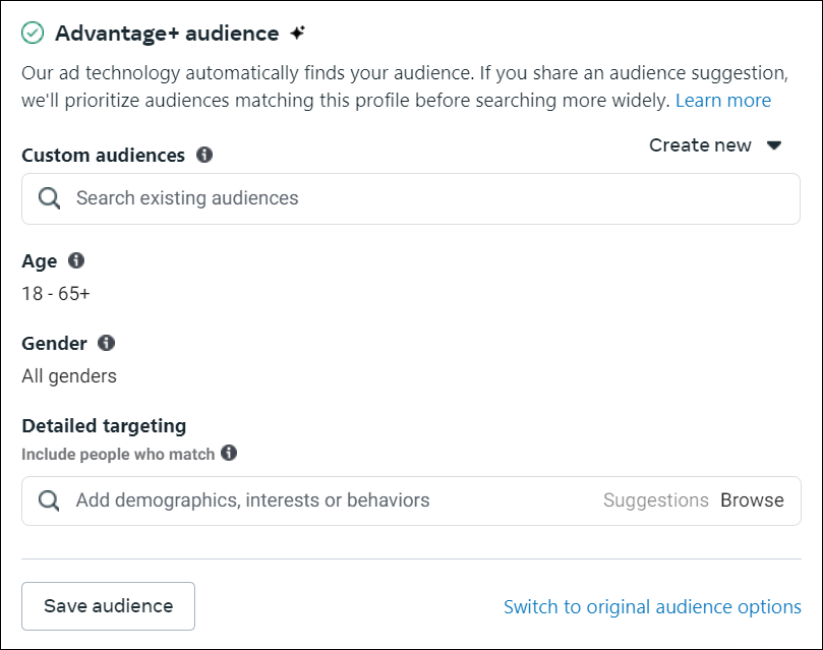The height and width of the screenshot is (650, 823).
Task: Click the Suggestions option in detailed targeting
Action: pyautogui.click(x=656, y=500)
